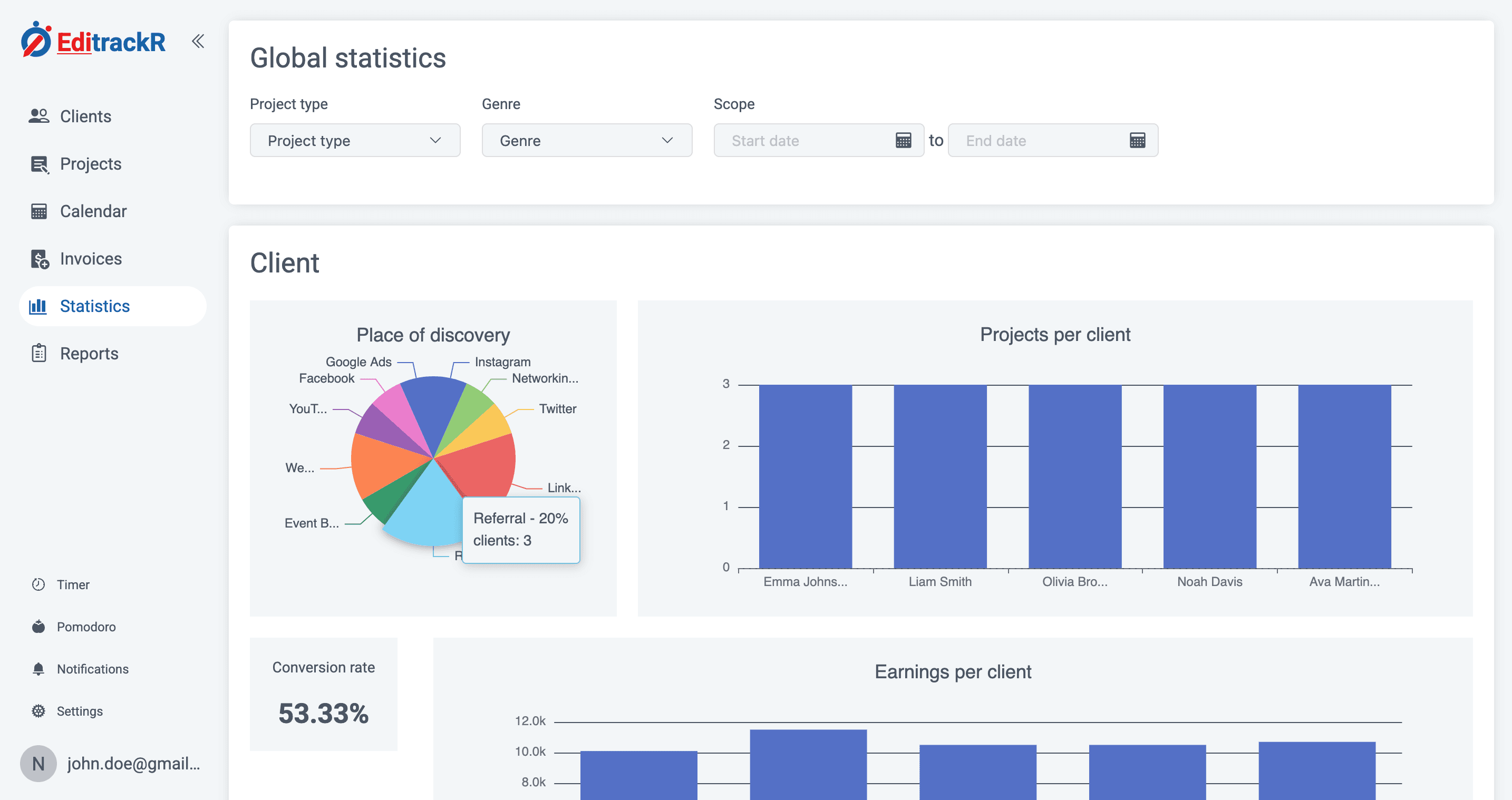Open the Clients menu item
The width and height of the screenshot is (1512, 800).
tap(85, 116)
